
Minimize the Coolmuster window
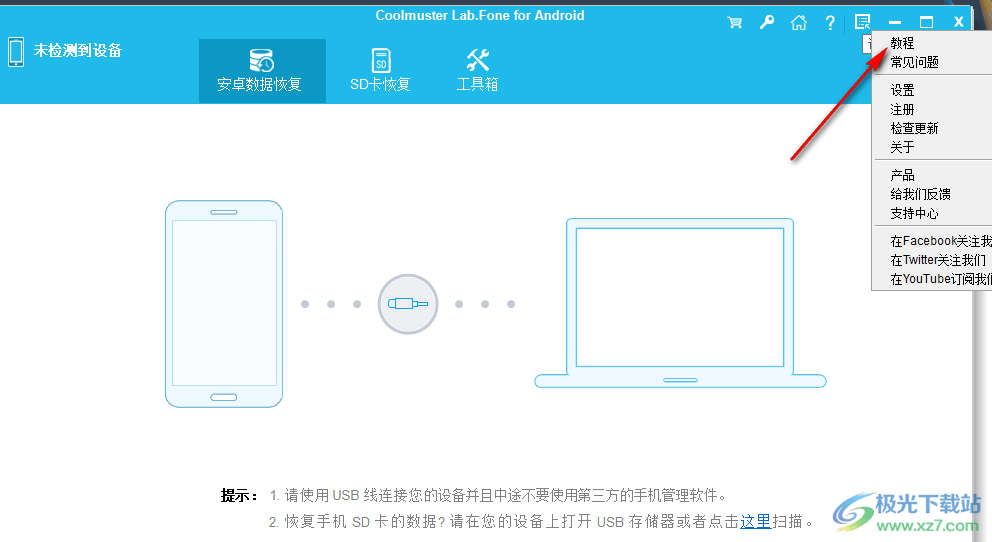(895, 23)
